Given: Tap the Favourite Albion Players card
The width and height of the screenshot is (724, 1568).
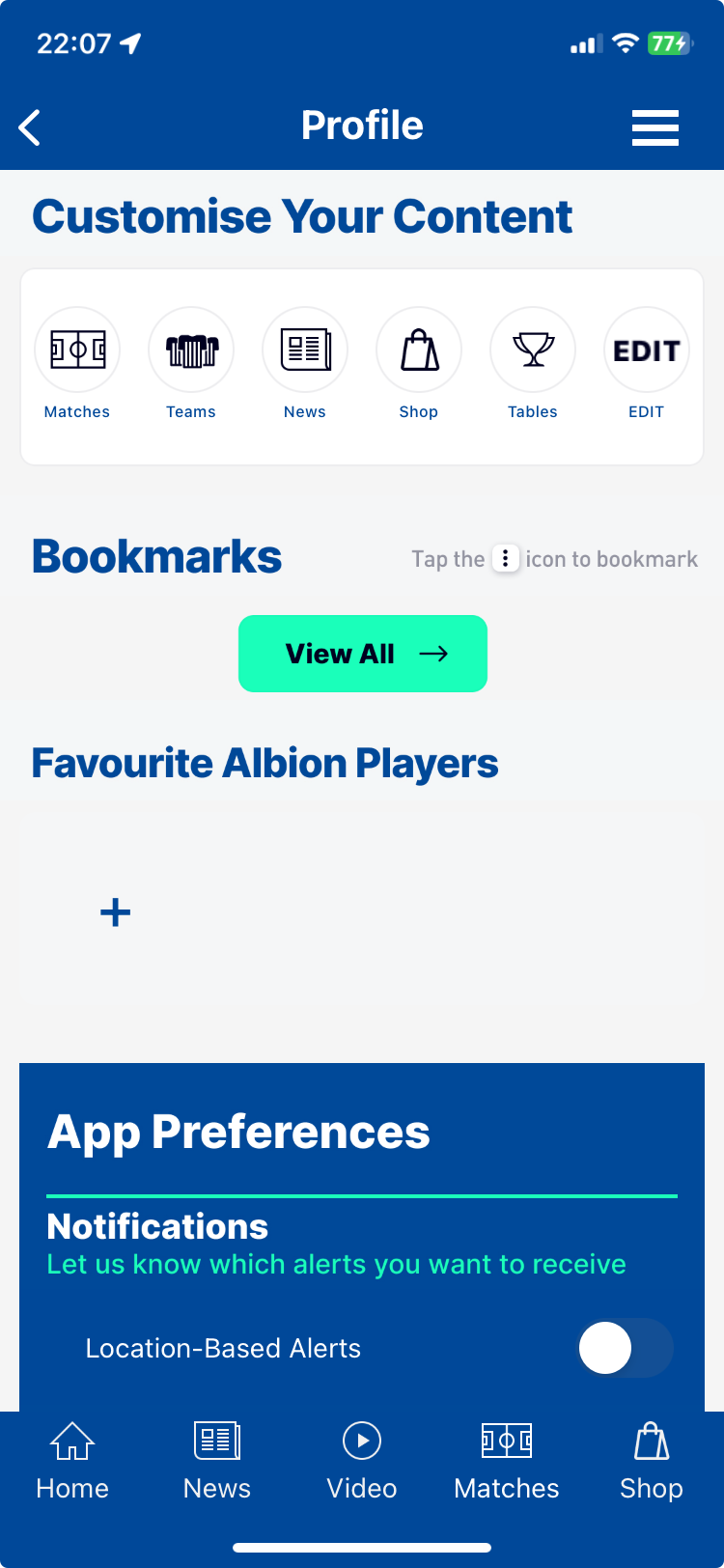Looking at the screenshot, I should click(x=362, y=911).
